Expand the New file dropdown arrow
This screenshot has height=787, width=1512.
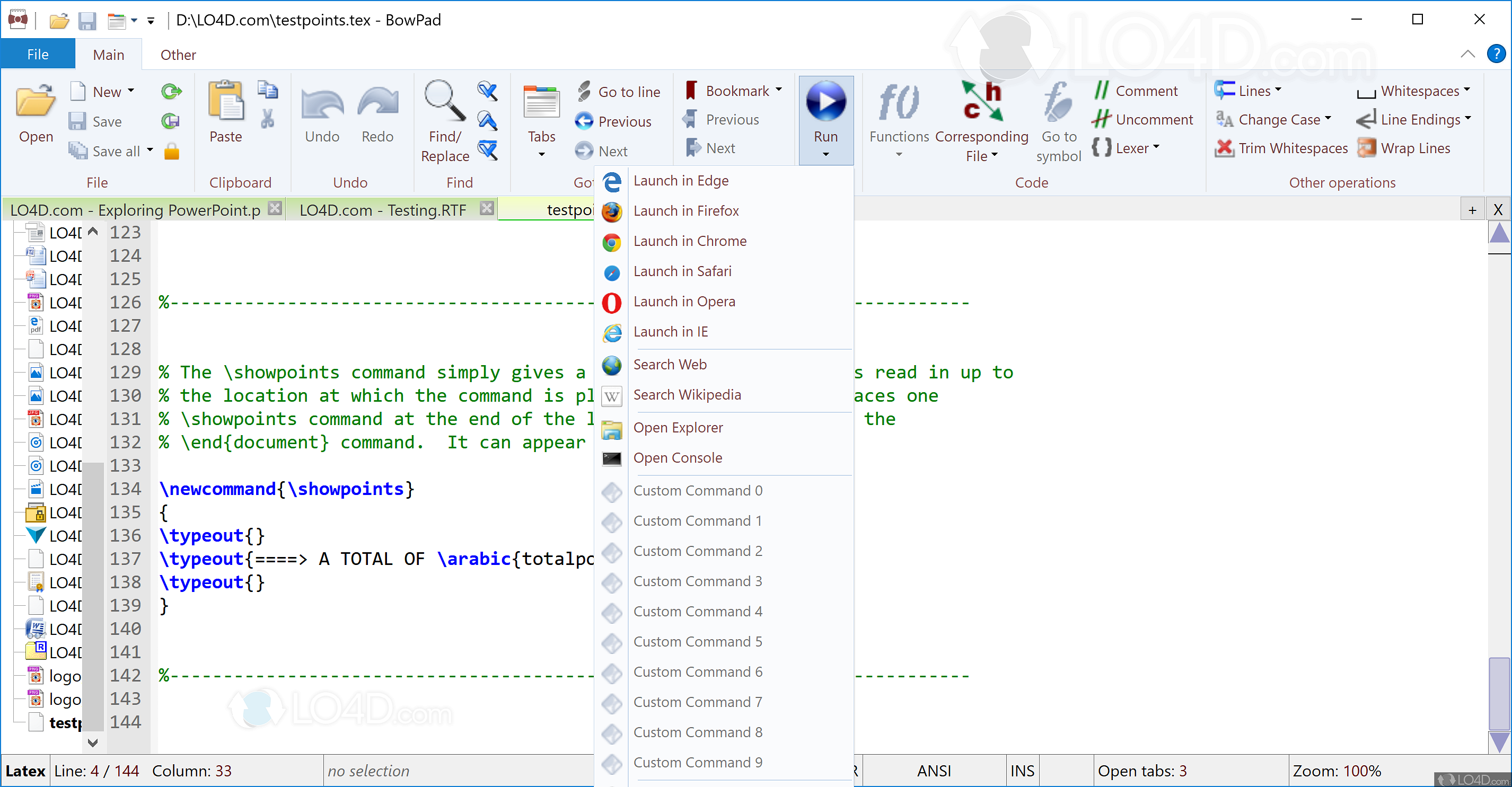(131, 91)
